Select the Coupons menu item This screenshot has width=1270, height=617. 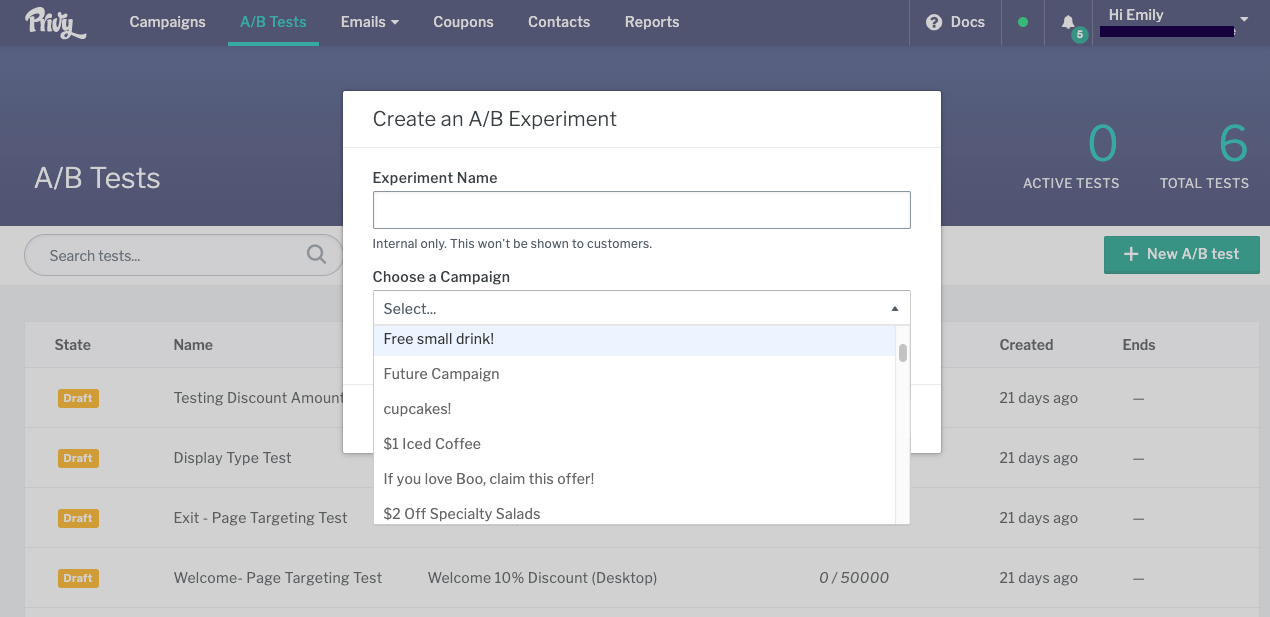pyautogui.click(x=463, y=22)
